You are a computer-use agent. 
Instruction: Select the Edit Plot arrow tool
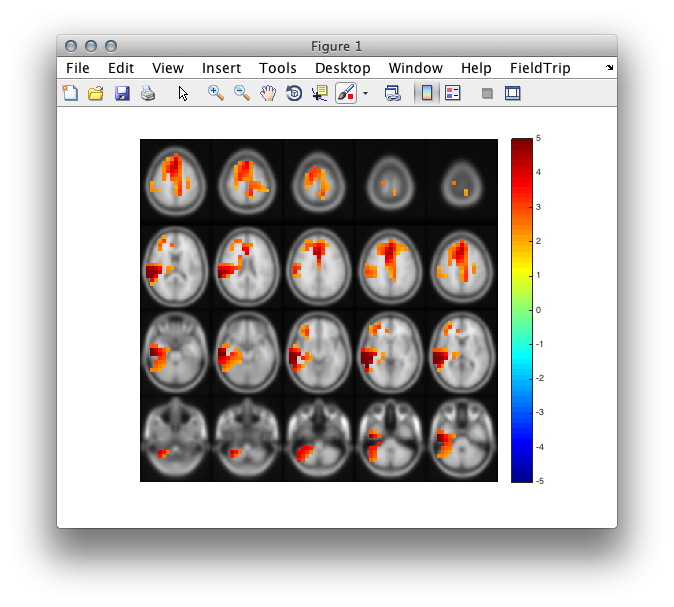tap(183, 93)
